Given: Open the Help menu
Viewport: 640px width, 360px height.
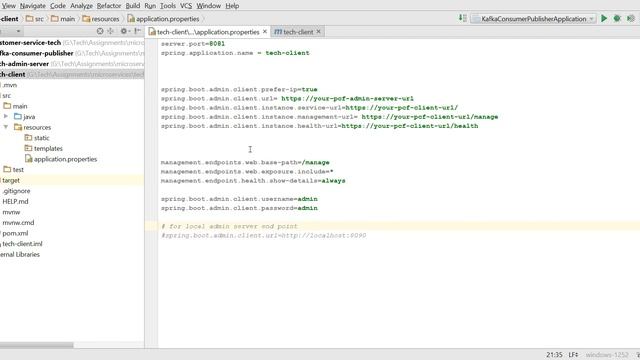Looking at the screenshot, I should click(x=232, y=6).
